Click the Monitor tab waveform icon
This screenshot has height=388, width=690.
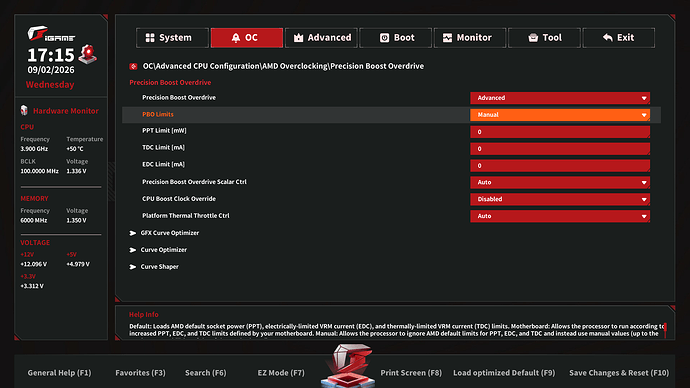[447, 38]
